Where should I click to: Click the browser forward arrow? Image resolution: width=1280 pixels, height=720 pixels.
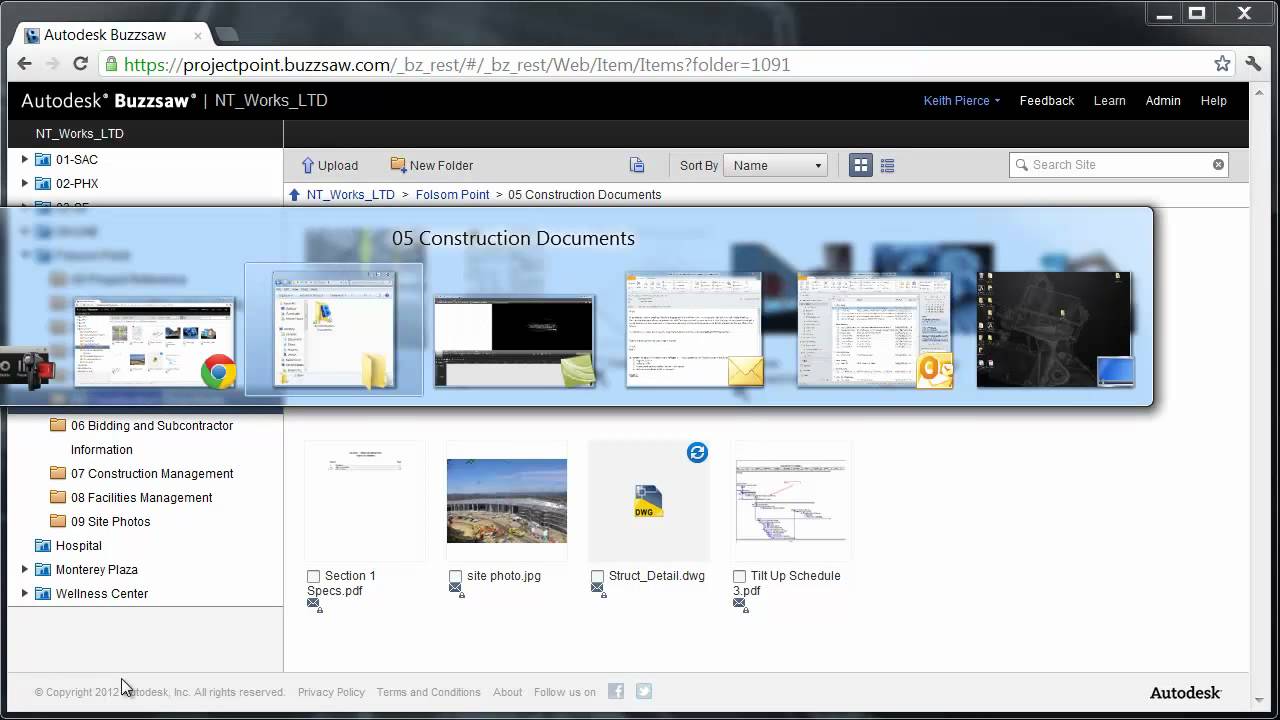(53, 64)
